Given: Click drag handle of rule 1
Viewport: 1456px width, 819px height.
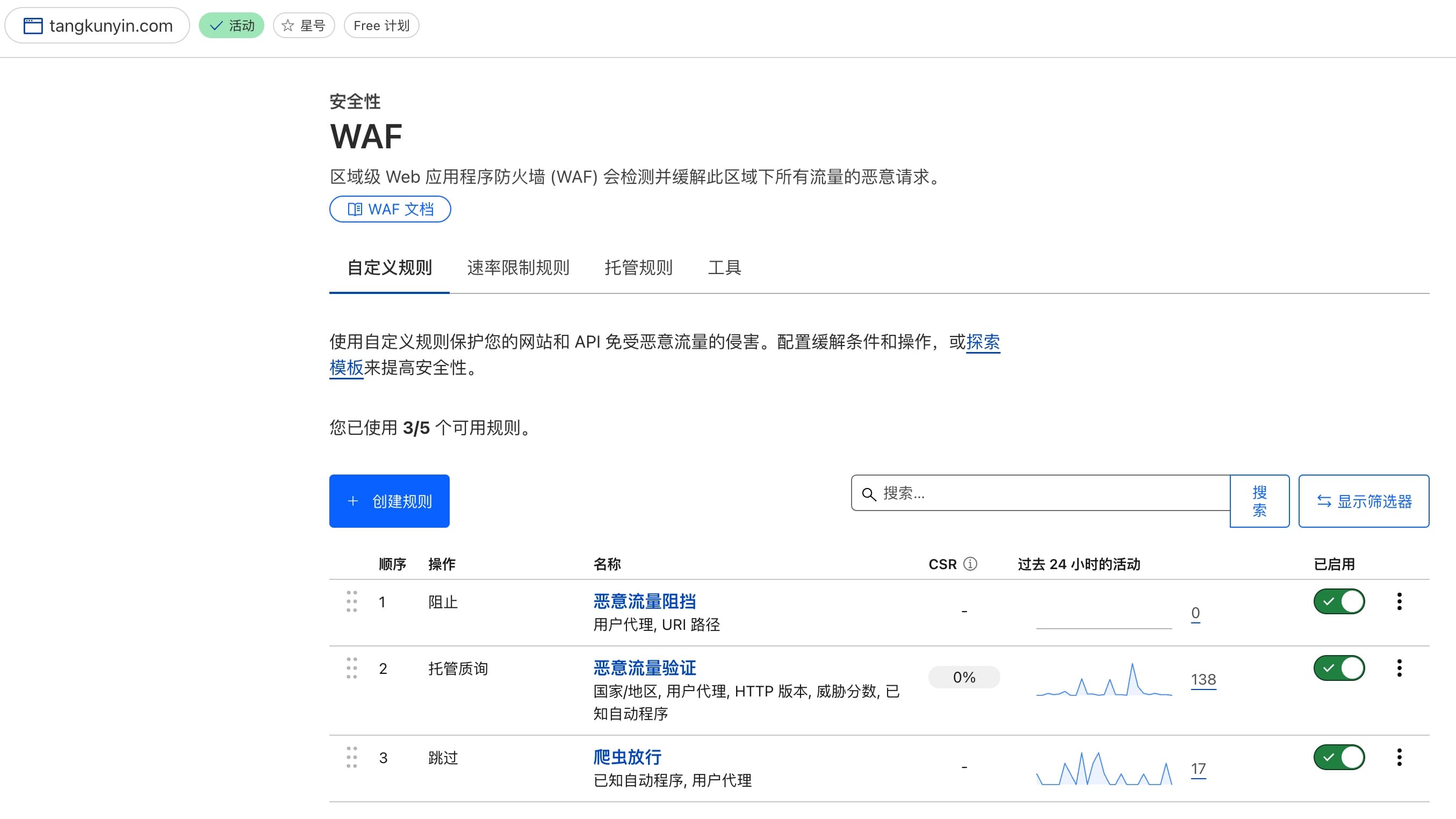Looking at the screenshot, I should [351, 601].
